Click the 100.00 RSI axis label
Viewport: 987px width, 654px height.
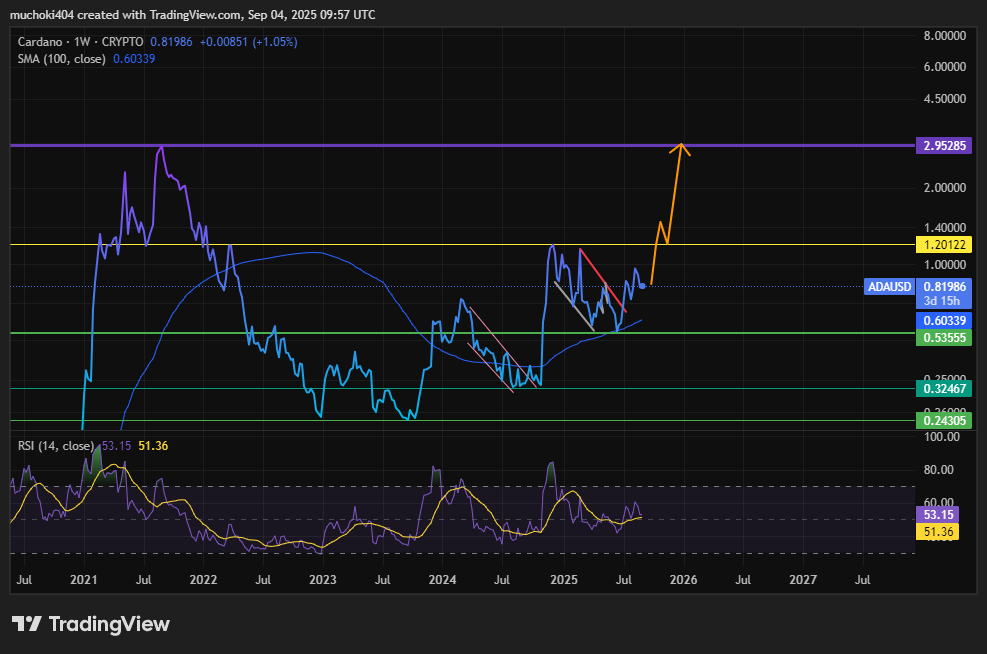pyautogui.click(x=941, y=436)
